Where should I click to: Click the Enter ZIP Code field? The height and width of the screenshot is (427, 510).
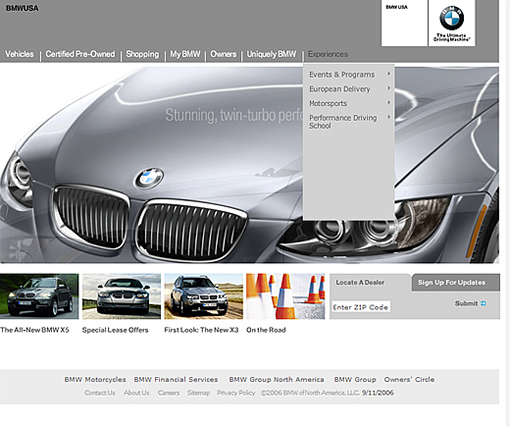pos(361,307)
